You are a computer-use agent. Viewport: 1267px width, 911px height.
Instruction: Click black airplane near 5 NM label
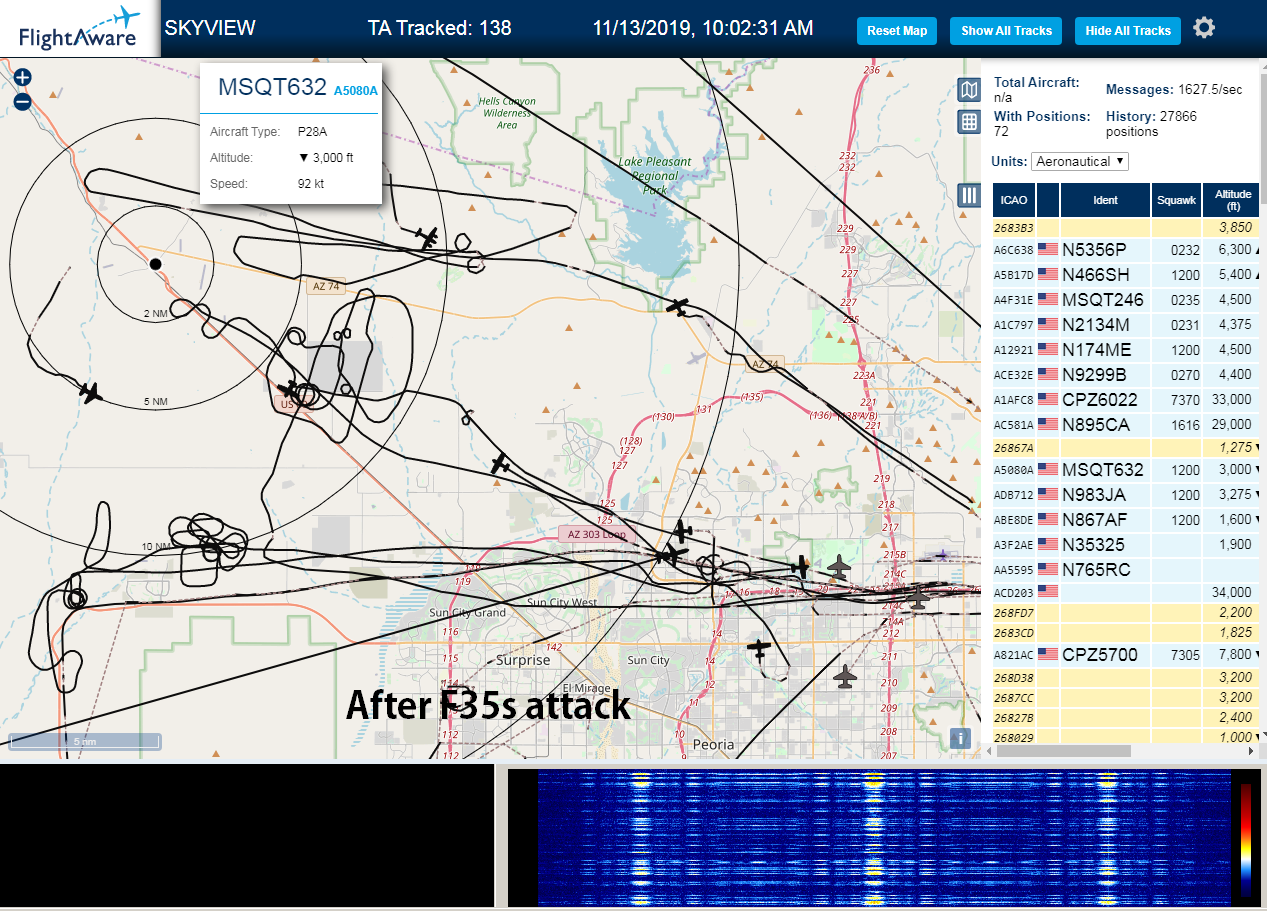(91, 392)
